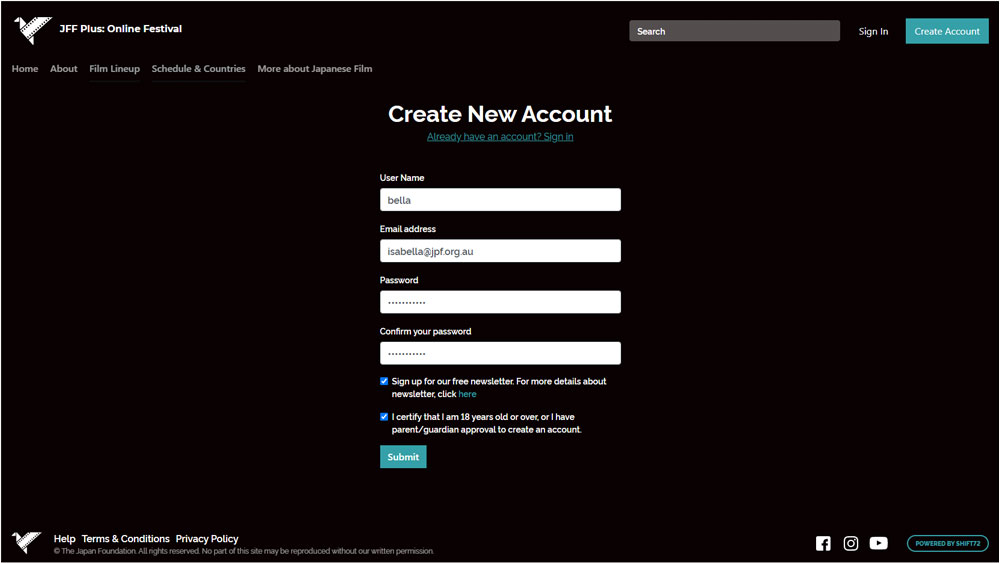Open the YouTube icon in footer
Viewport: 1000px width, 563px height.
tap(878, 543)
